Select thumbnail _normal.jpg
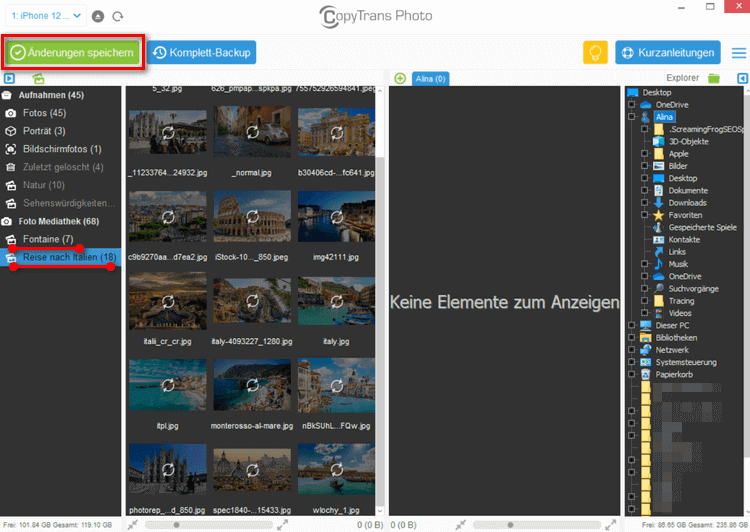Image resolution: width=750 pixels, height=532 pixels. pos(252,132)
